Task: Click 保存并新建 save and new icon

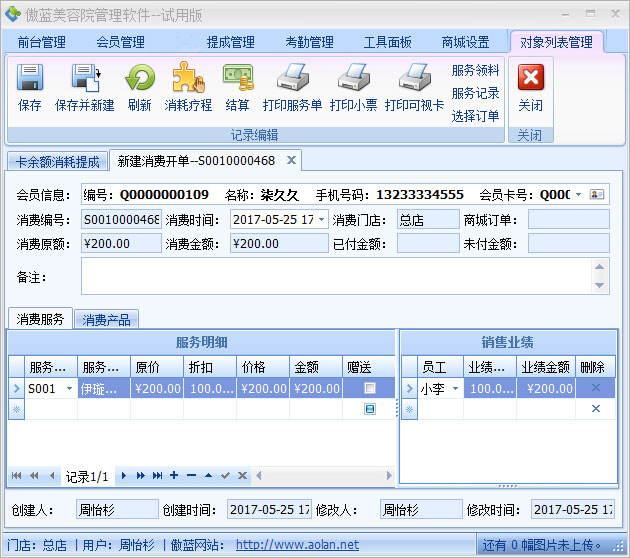Action: pyautogui.click(x=84, y=79)
